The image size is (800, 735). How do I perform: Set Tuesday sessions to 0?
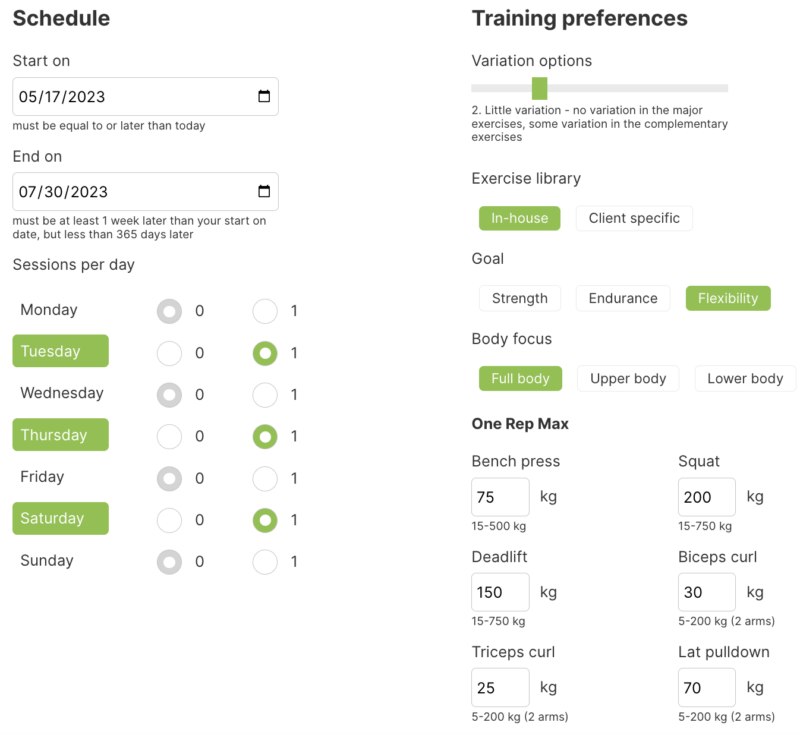170,353
